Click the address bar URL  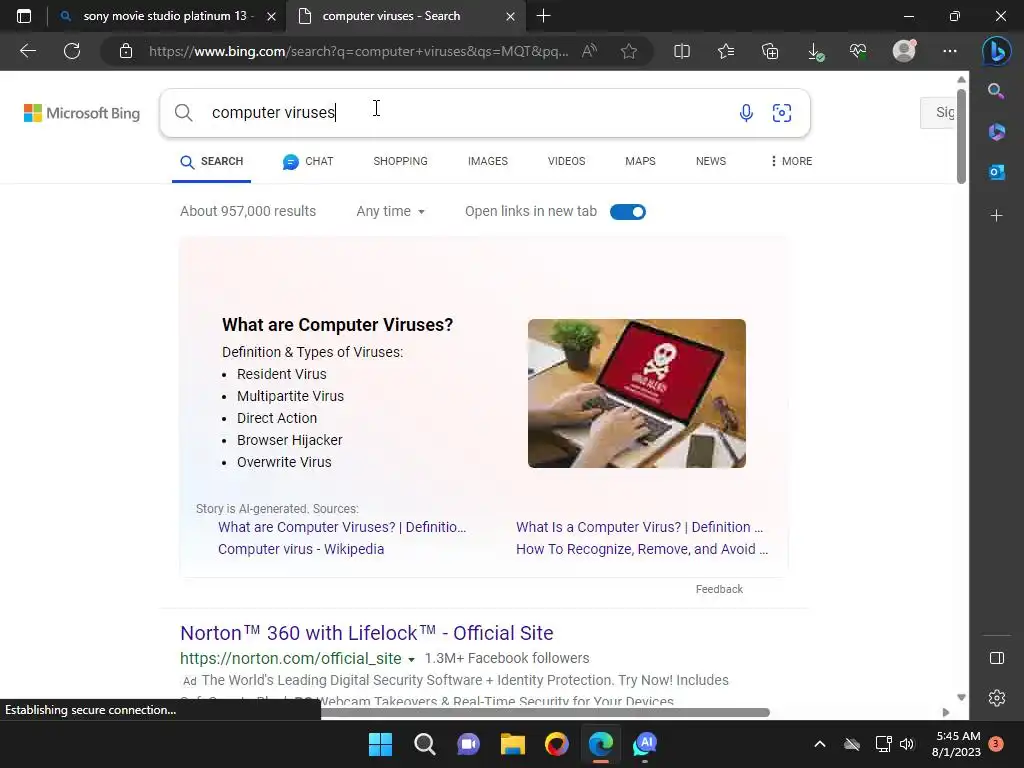point(359,51)
